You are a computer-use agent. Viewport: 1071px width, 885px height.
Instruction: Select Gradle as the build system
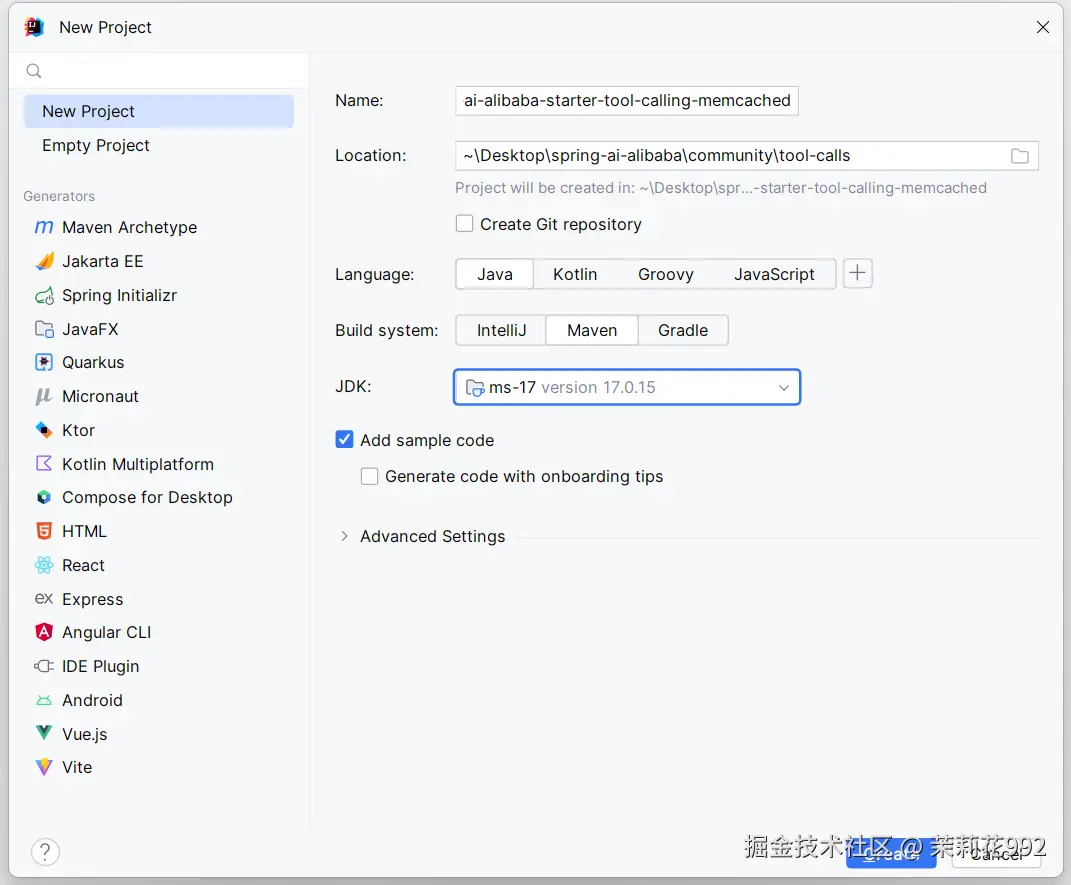(683, 330)
